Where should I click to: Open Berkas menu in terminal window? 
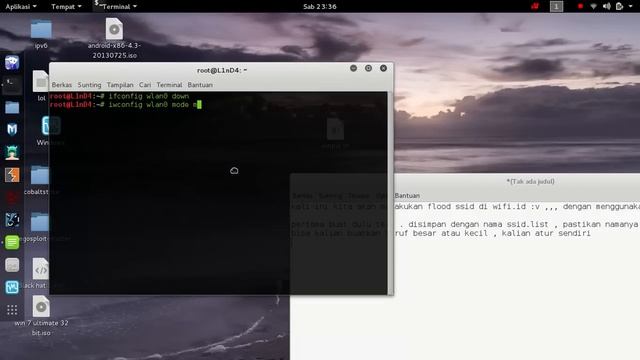[x=62, y=85]
